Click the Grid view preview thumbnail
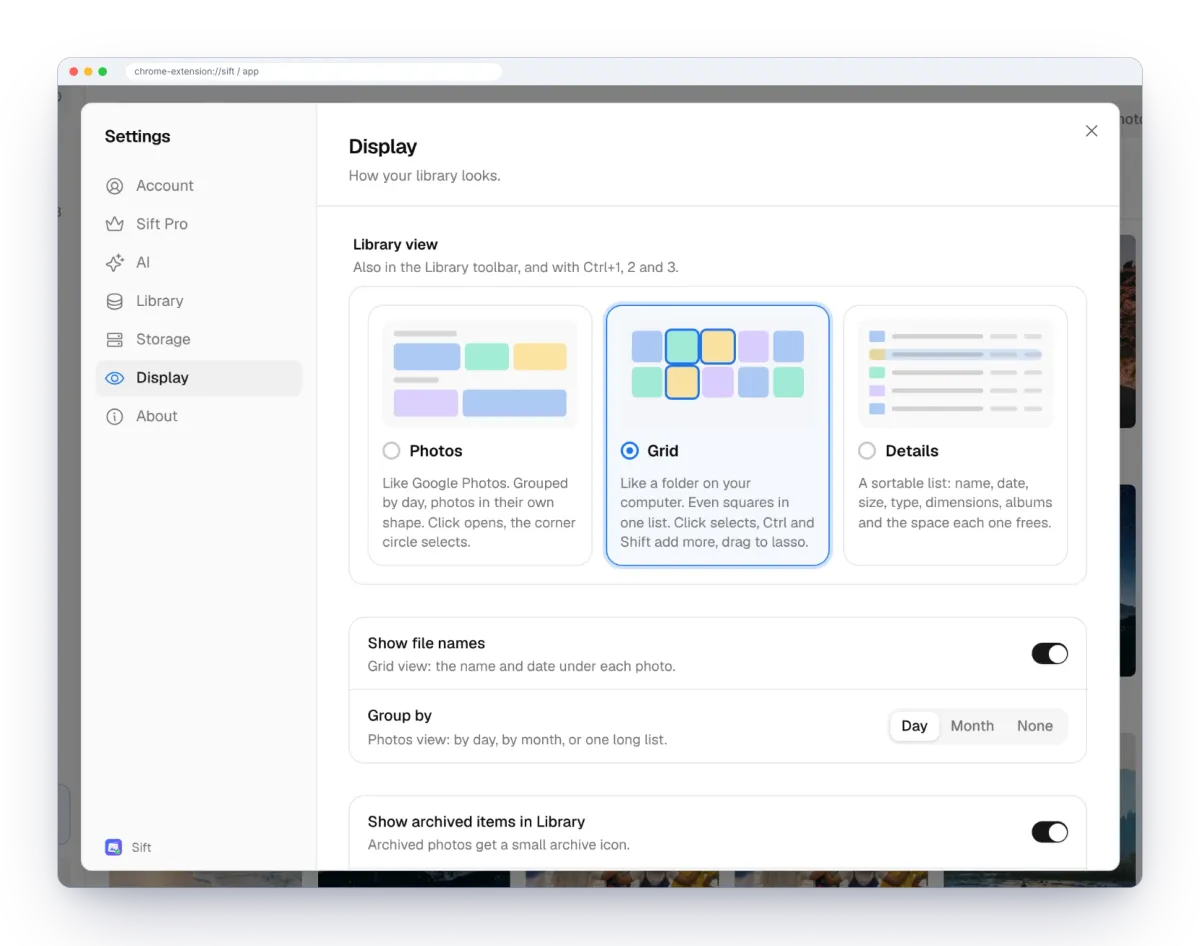This screenshot has width=1200, height=946. pos(718,374)
